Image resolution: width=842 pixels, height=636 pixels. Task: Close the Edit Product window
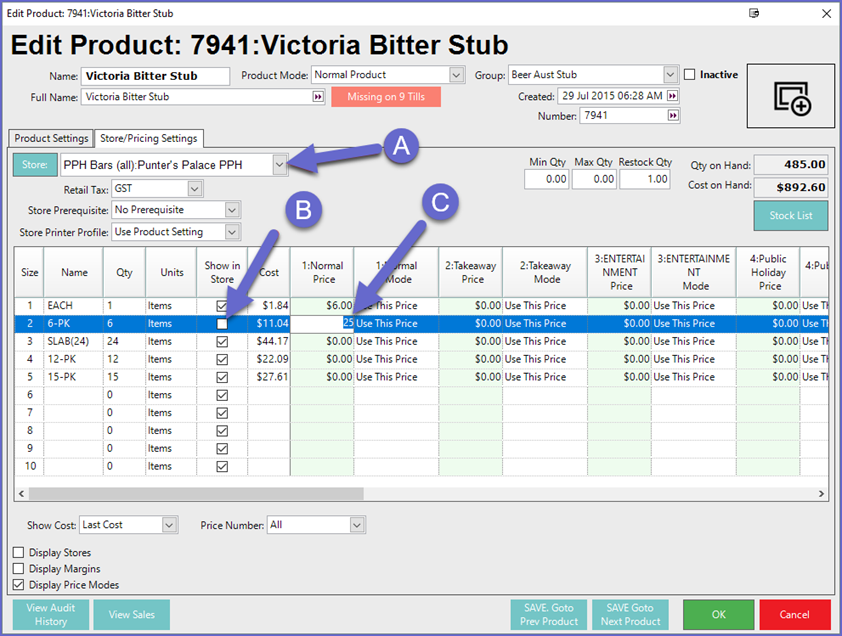[826, 13]
